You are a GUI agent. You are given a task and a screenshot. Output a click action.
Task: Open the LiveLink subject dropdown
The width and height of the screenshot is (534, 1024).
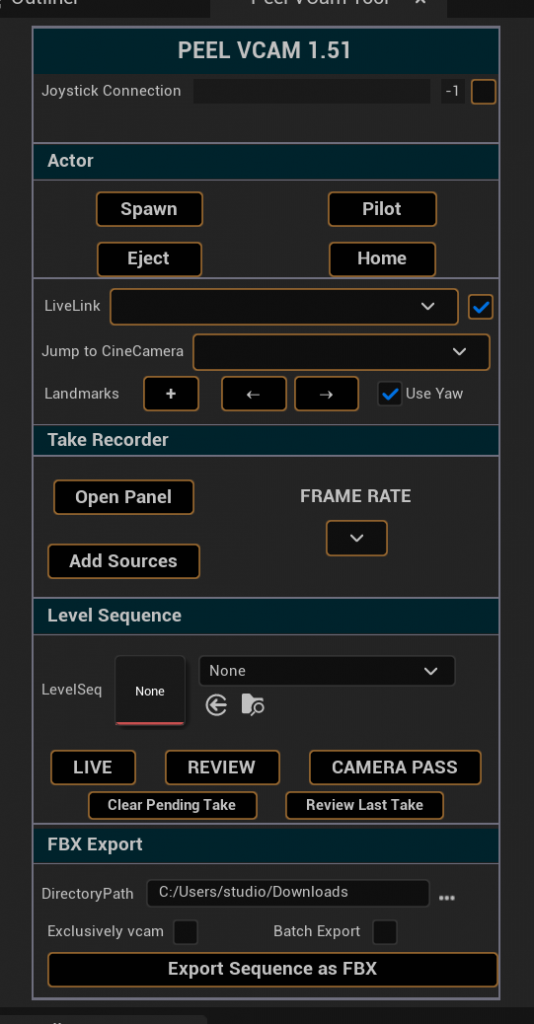tap(284, 307)
